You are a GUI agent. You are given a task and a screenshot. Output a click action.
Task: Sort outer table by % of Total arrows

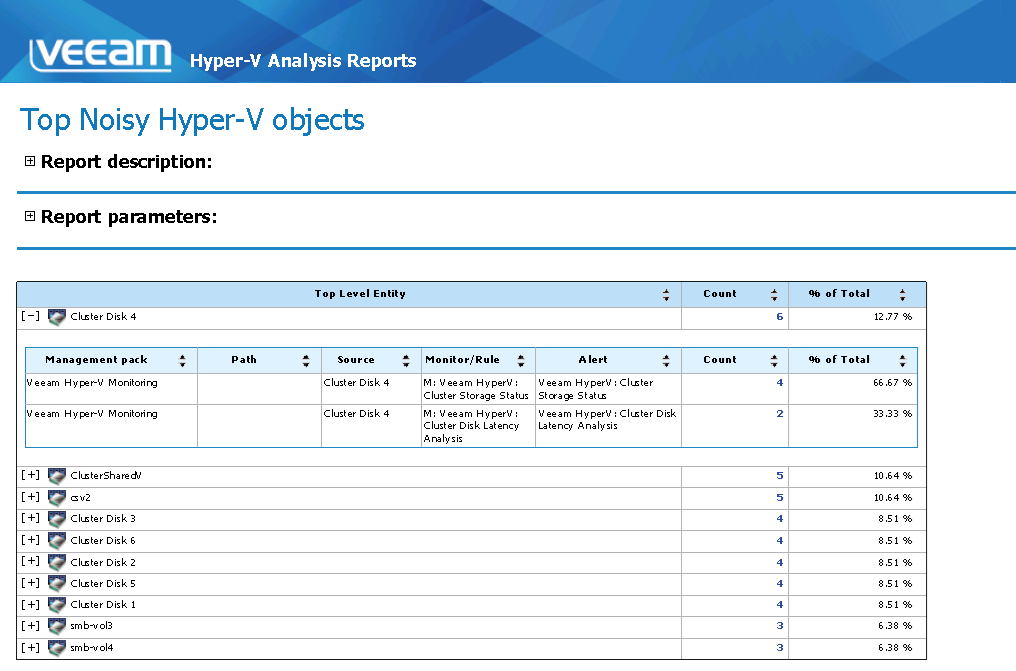coord(903,295)
